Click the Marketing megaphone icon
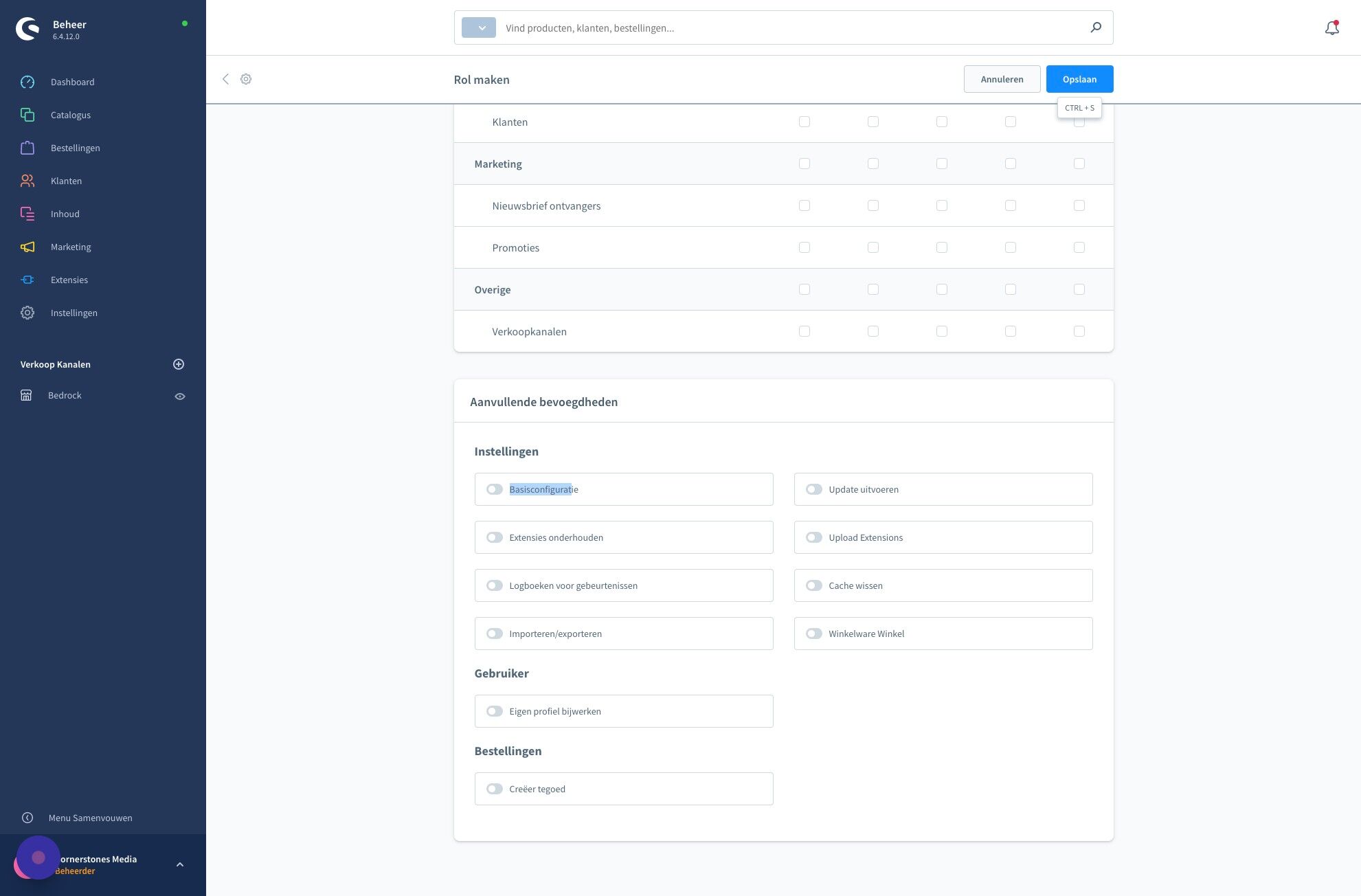This screenshot has height=896, width=1361. [x=27, y=247]
